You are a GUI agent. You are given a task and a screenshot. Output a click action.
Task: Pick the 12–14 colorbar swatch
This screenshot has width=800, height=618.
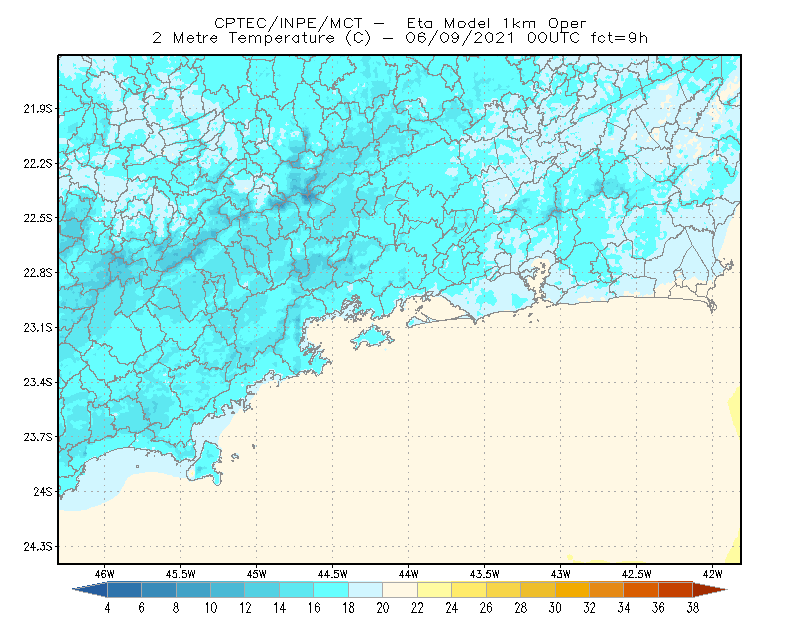pyautogui.click(x=262, y=589)
